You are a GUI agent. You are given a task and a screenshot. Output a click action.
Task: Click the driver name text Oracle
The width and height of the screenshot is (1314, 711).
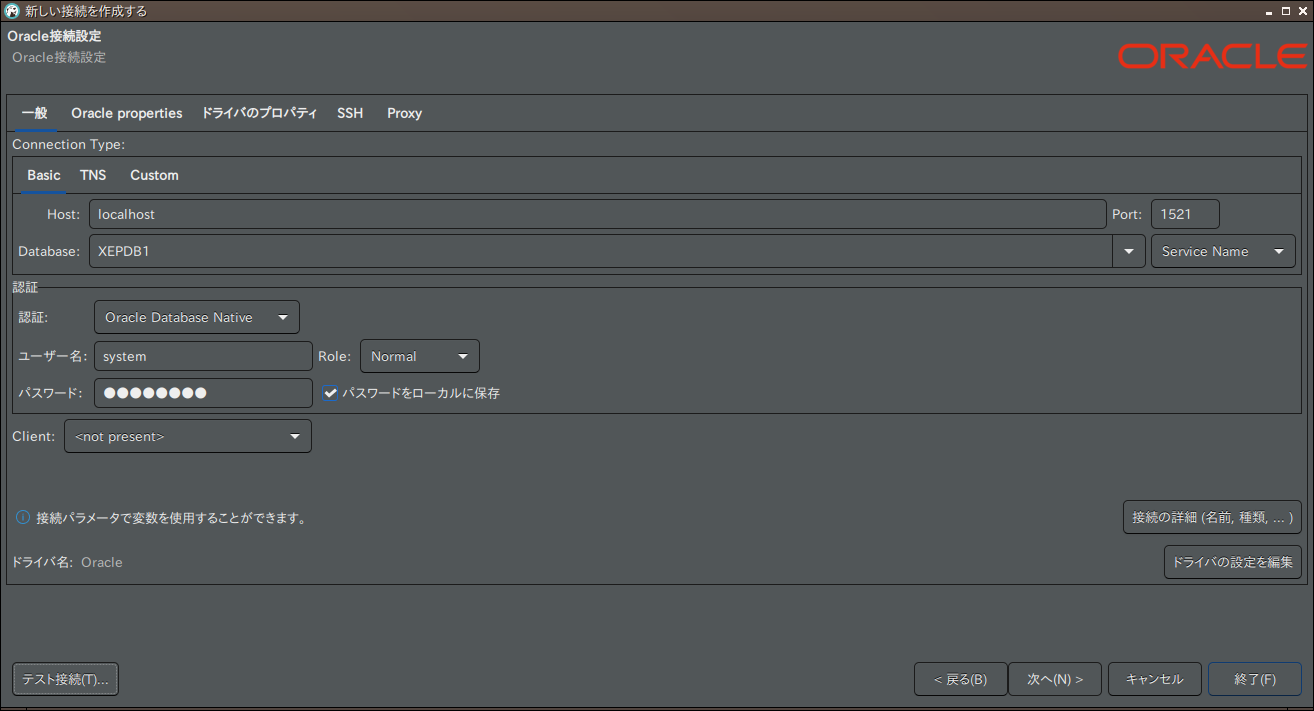pos(102,562)
